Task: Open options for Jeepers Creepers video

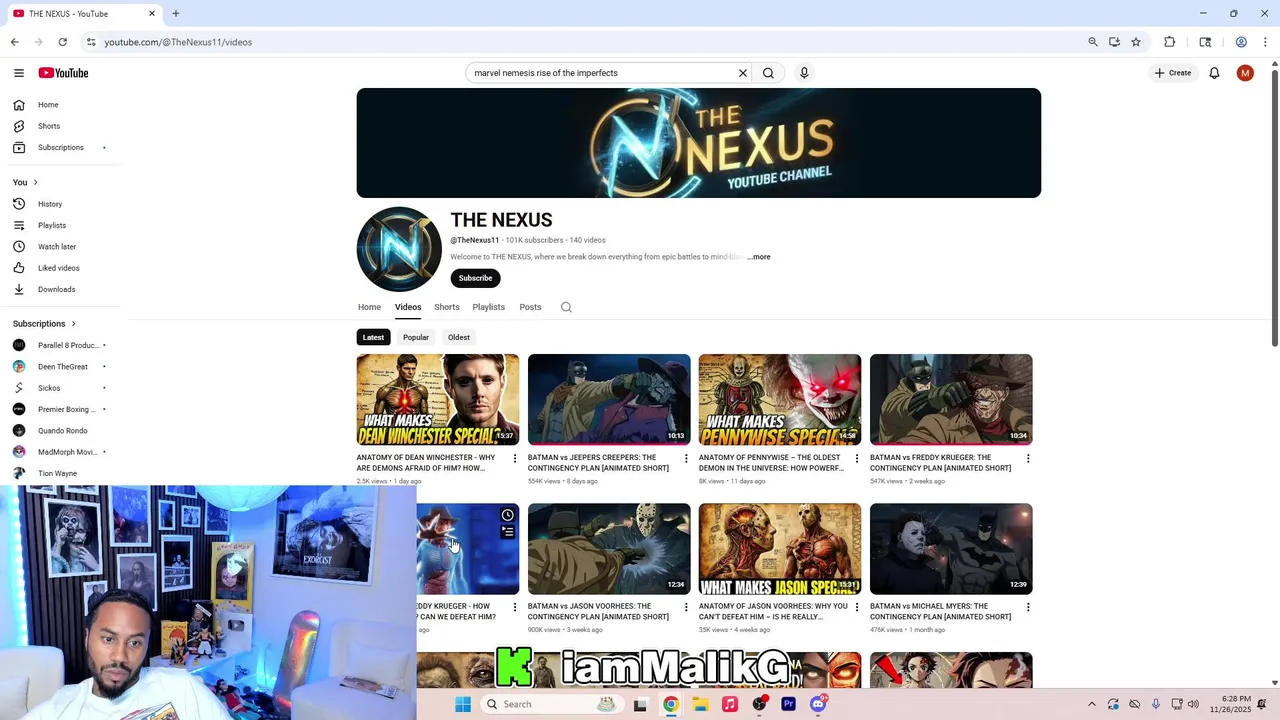Action: pos(686,459)
